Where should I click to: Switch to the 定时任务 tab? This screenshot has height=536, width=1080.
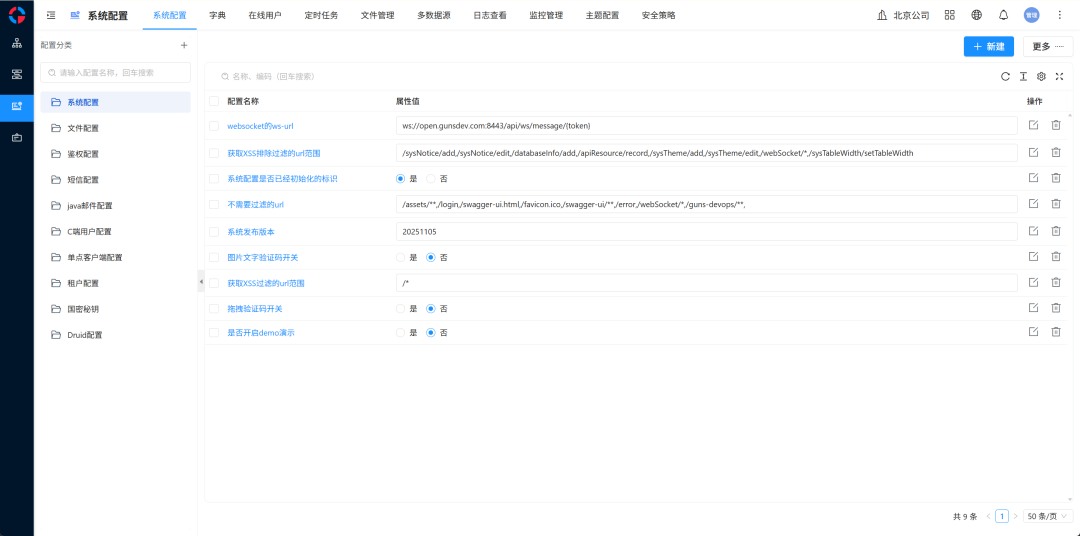click(x=321, y=15)
